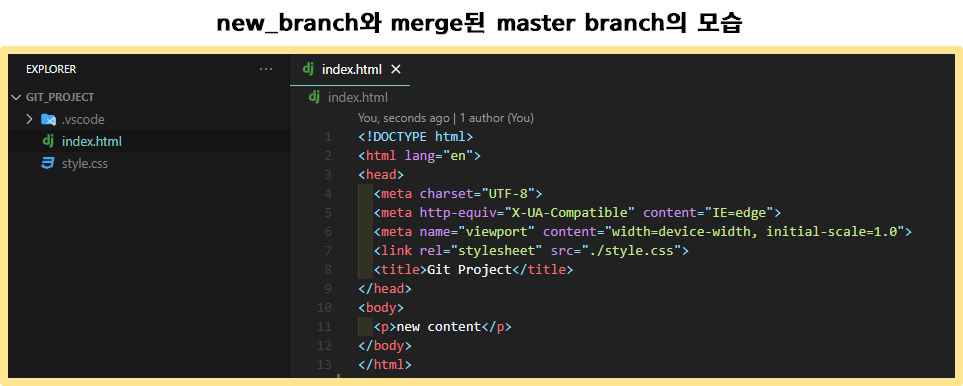Click the content="IE=edge" attribute
The height and width of the screenshot is (386, 963).
[708, 213]
